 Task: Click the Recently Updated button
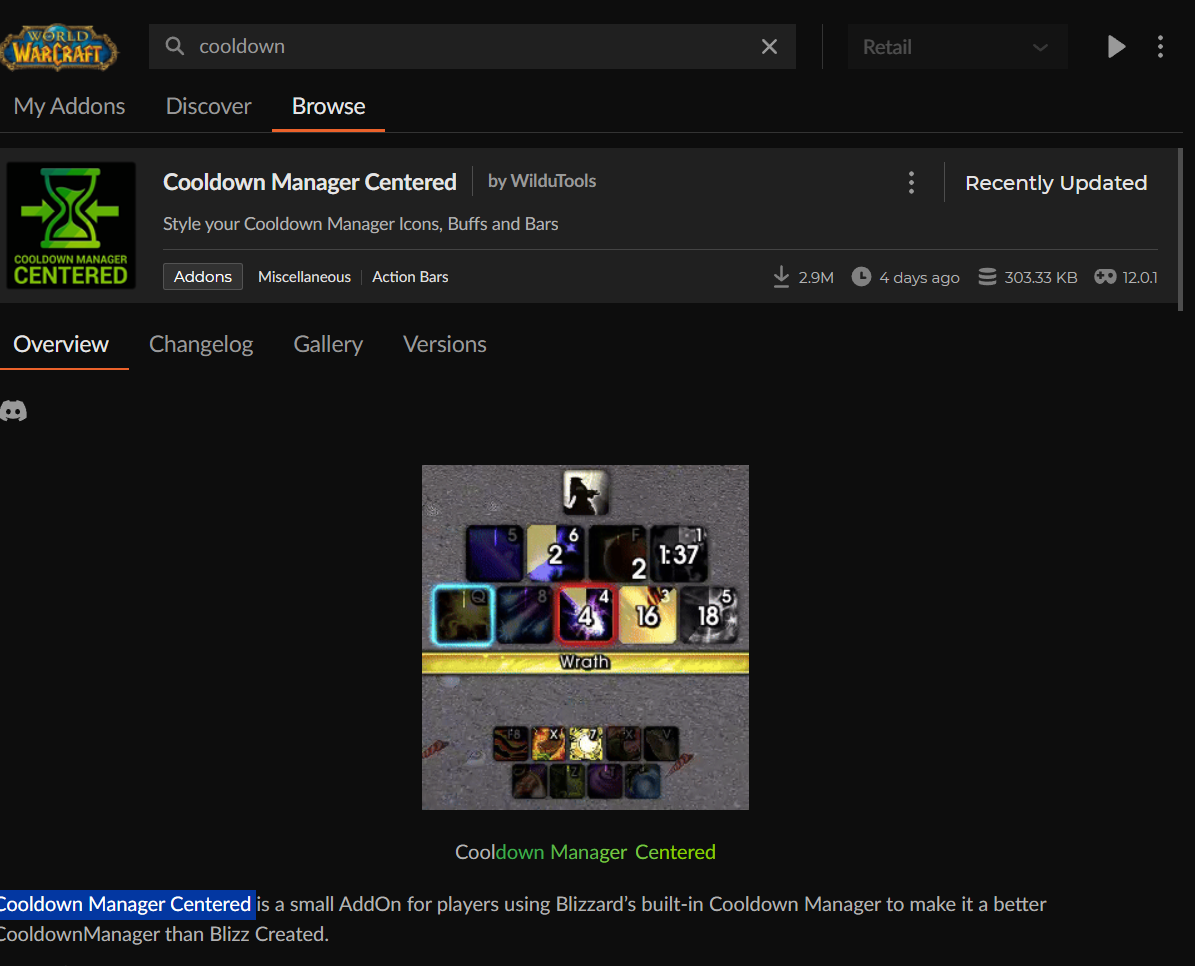pyautogui.click(x=1056, y=183)
